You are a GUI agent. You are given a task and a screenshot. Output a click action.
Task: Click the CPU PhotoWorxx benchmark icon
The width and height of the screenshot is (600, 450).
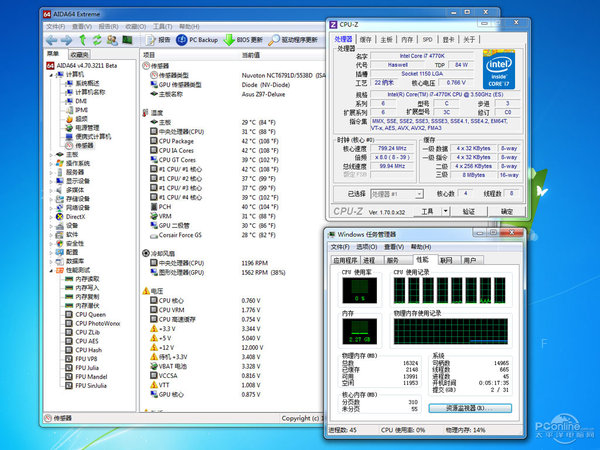pos(68,323)
